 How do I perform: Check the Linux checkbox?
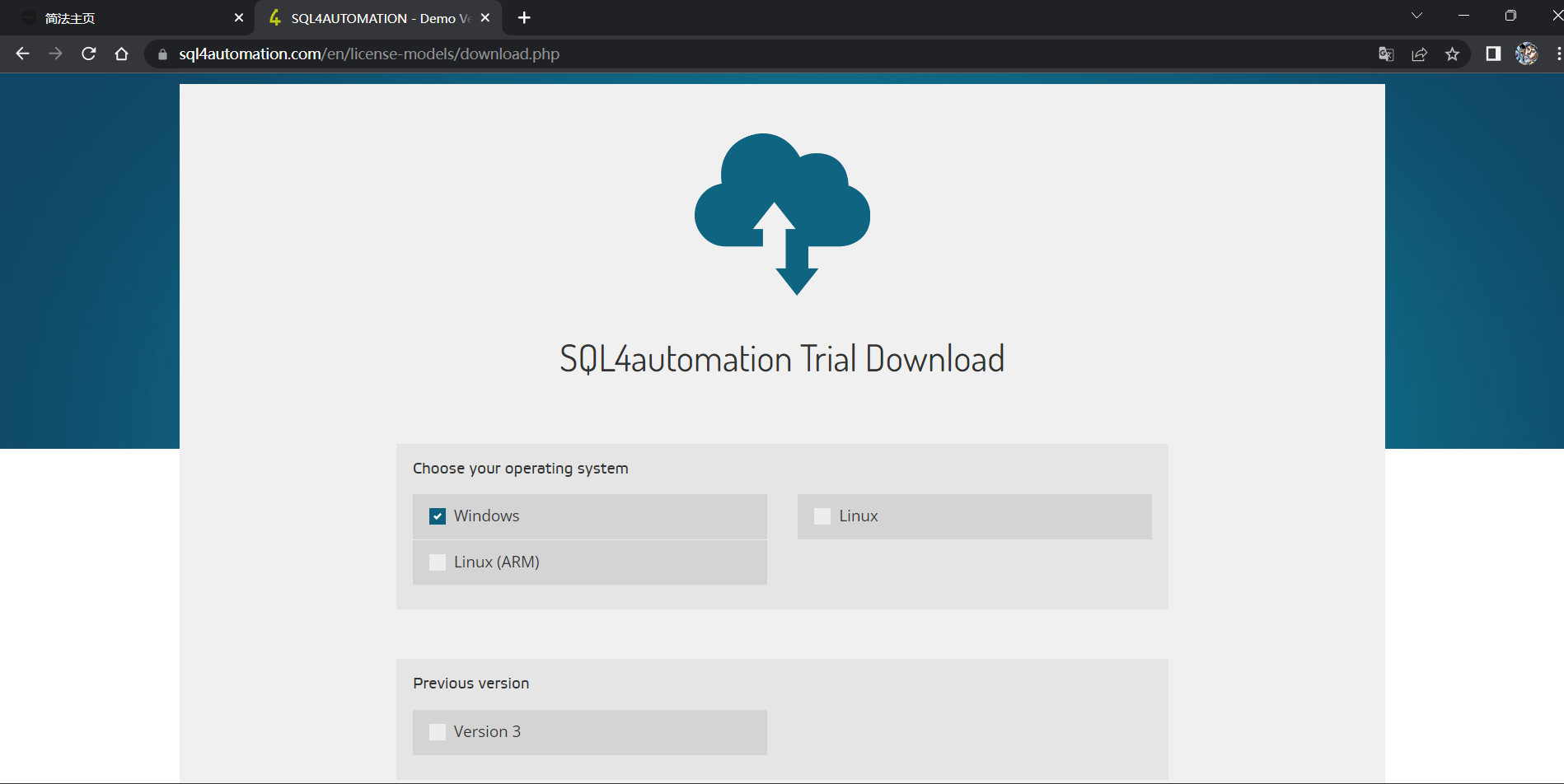click(822, 516)
